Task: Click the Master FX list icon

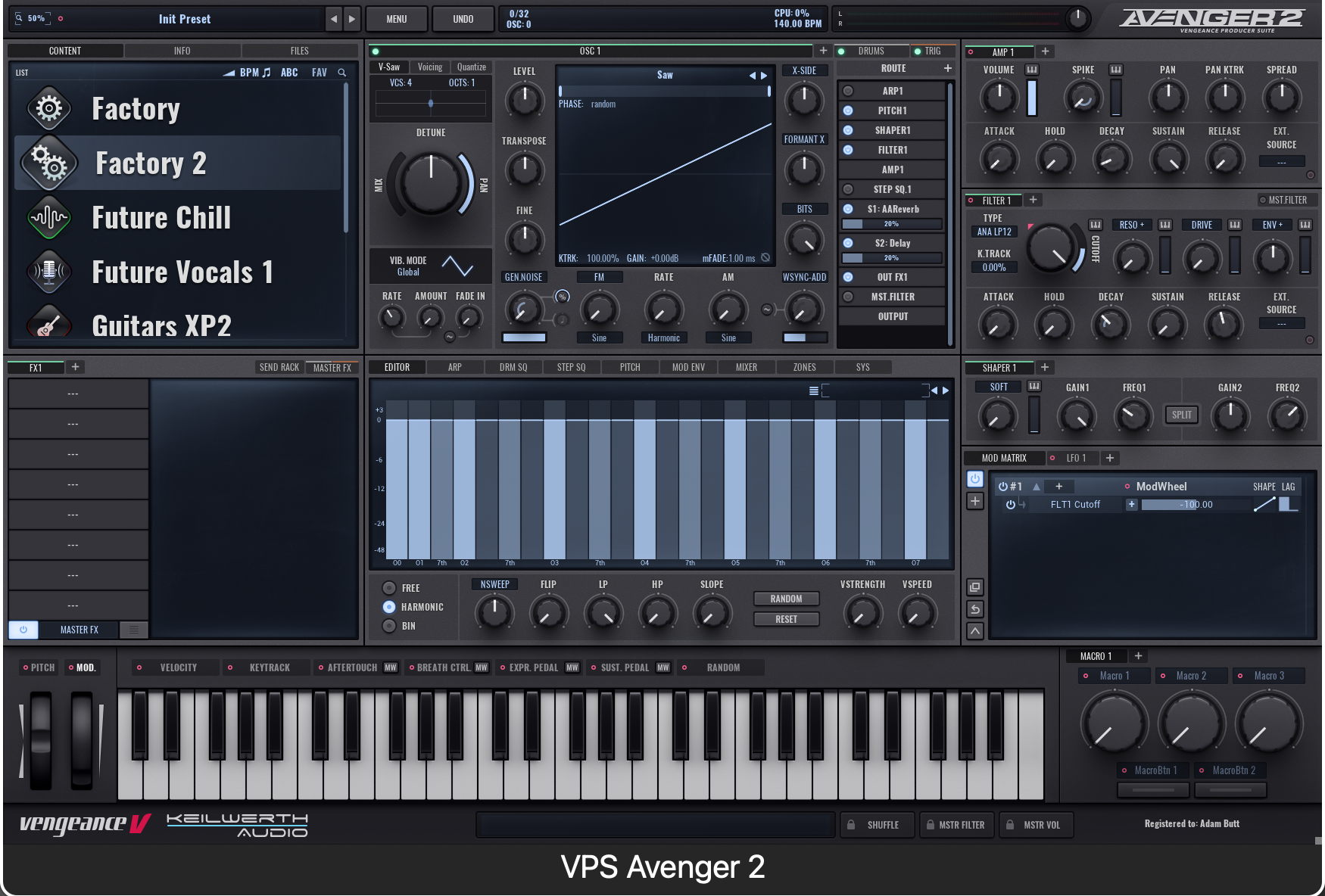Action: 133,630
